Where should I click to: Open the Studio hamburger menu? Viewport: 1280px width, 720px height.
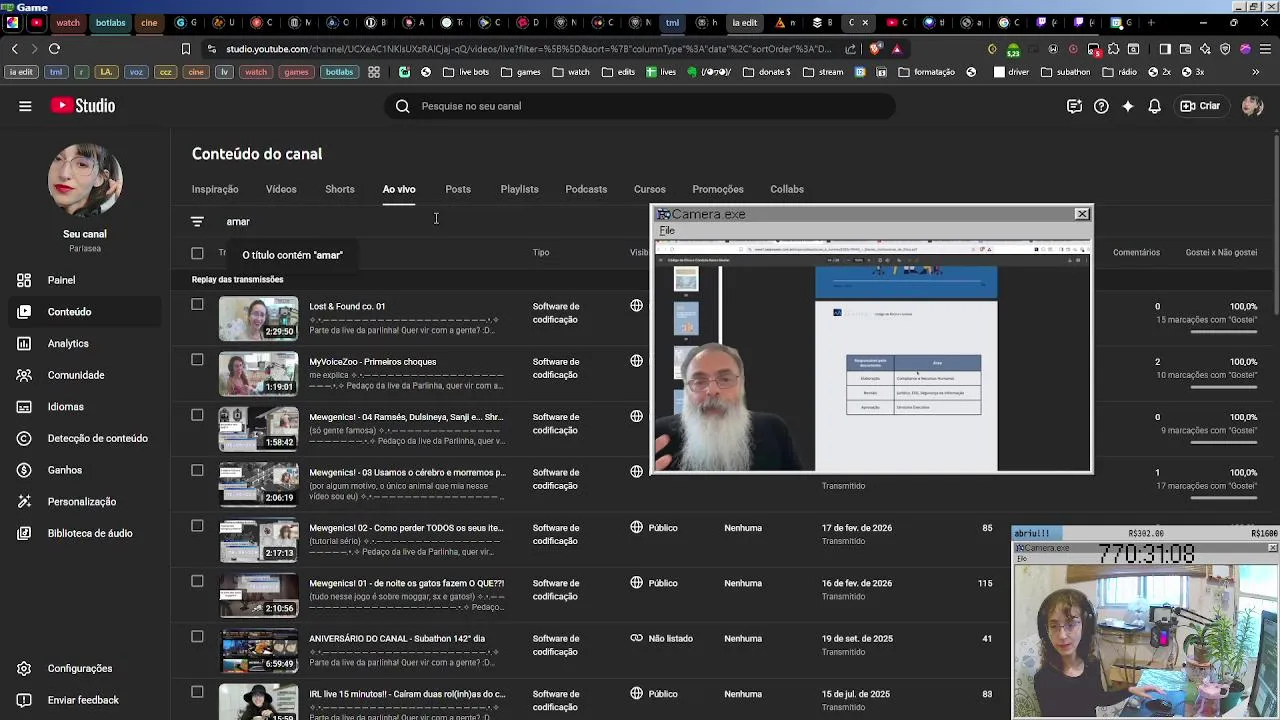click(25, 106)
